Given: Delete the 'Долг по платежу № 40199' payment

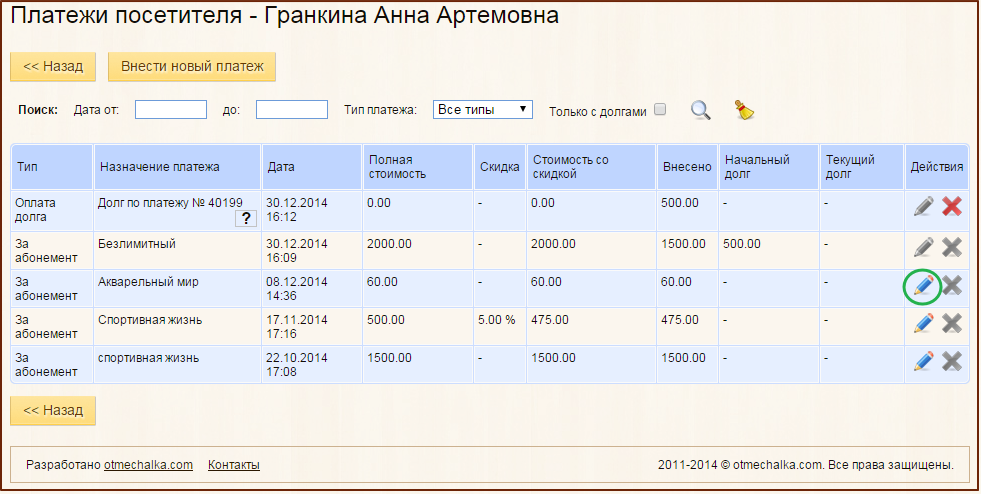Looking at the screenshot, I should 952,206.
